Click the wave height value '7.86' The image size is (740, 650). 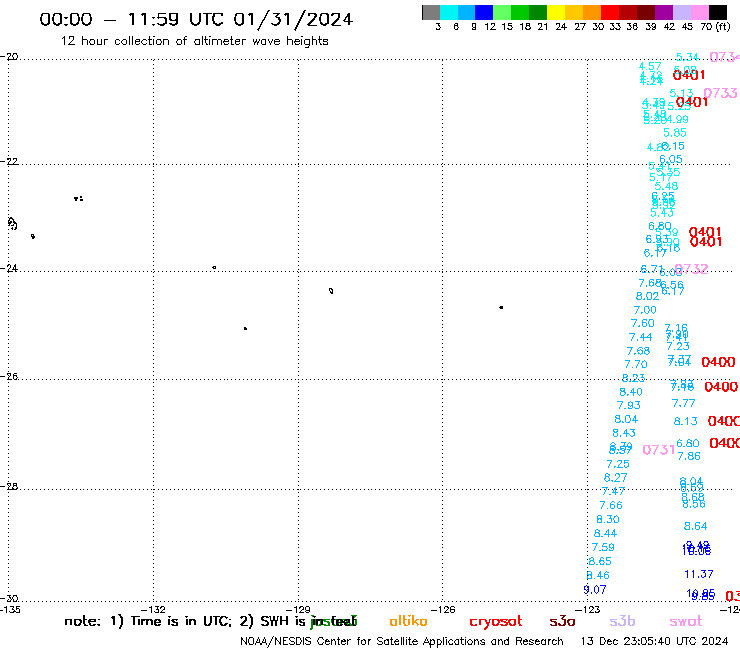pyautogui.click(x=689, y=456)
